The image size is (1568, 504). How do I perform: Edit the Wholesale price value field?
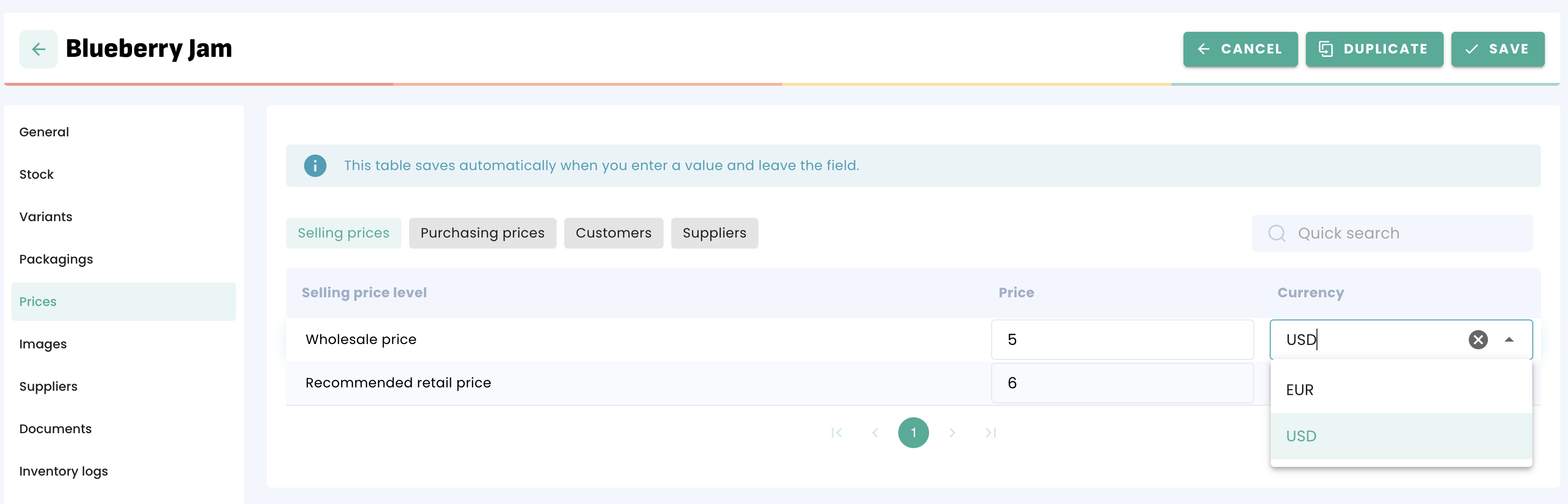click(x=1121, y=340)
